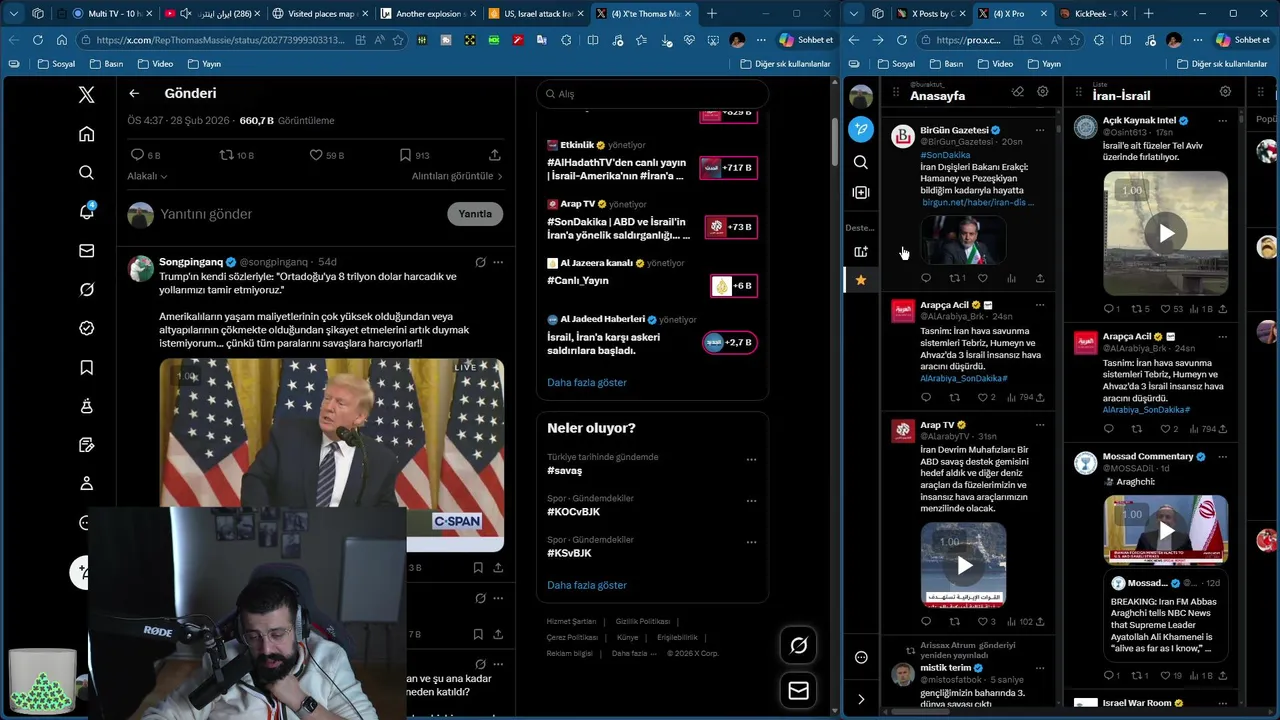Open more menu for #KOCvBJK trend
1280x720 pixels.
tap(751, 501)
